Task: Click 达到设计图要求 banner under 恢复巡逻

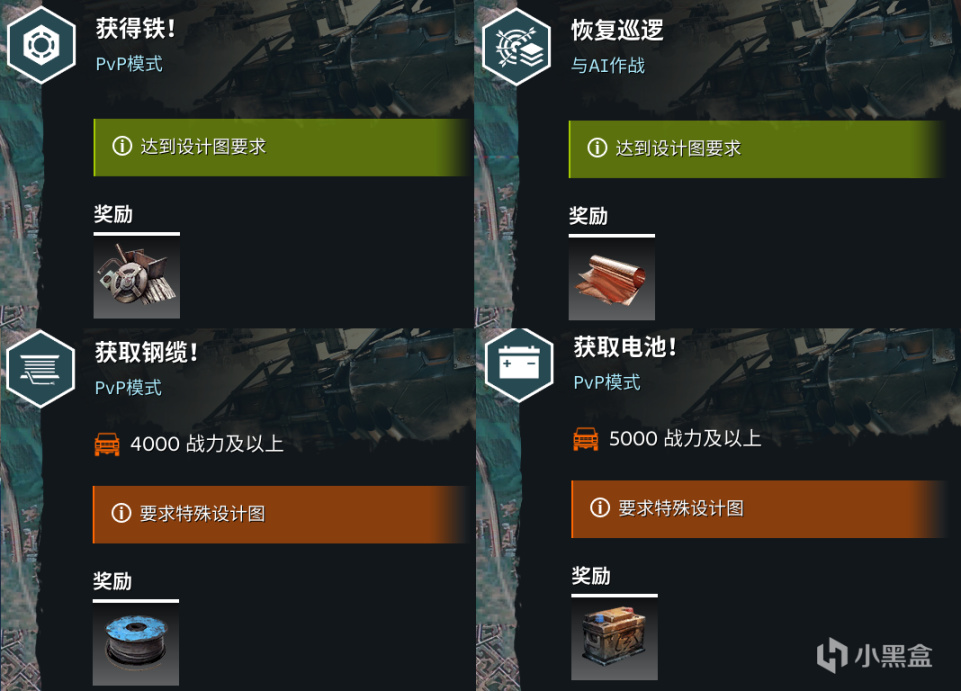Action: (x=758, y=149)
